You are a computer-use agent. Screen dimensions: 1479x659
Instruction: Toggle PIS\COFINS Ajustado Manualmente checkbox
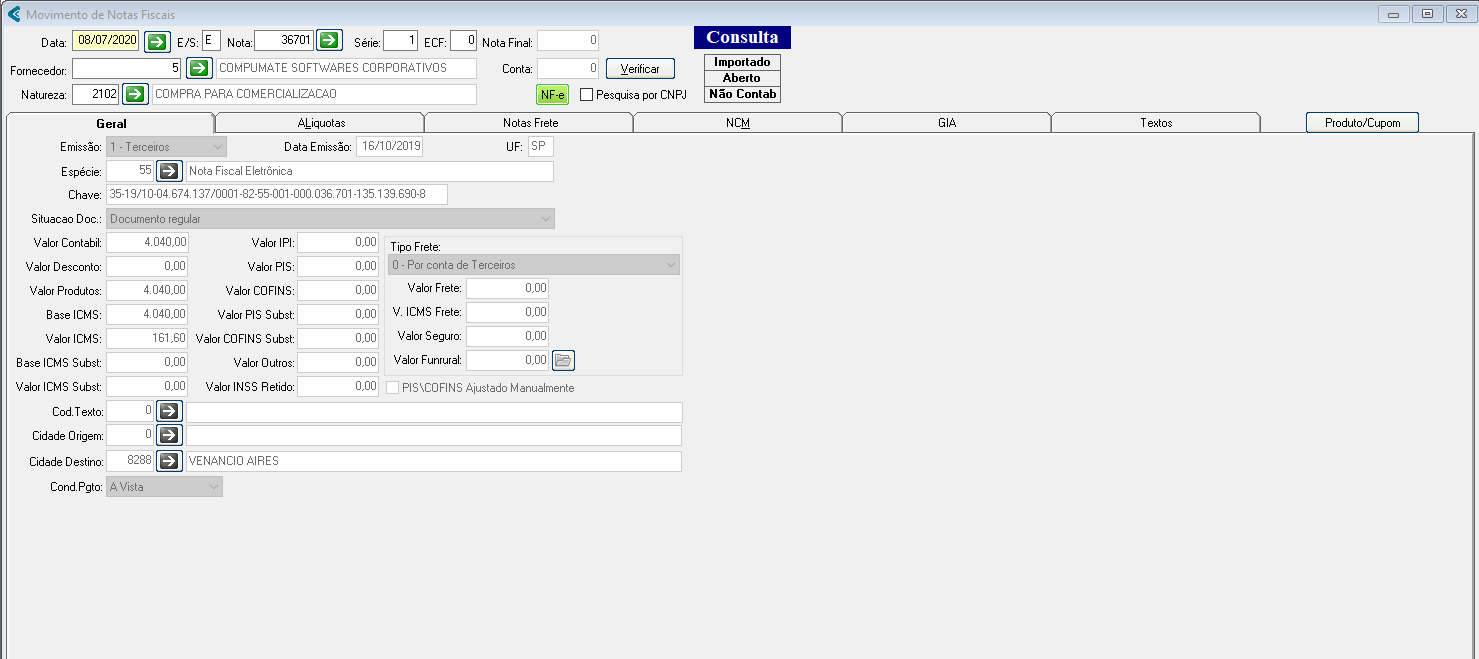pos(393,388)
